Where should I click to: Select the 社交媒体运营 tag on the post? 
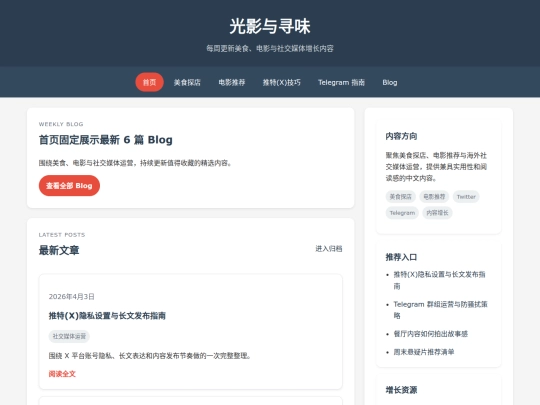click(x=69, y=336)
